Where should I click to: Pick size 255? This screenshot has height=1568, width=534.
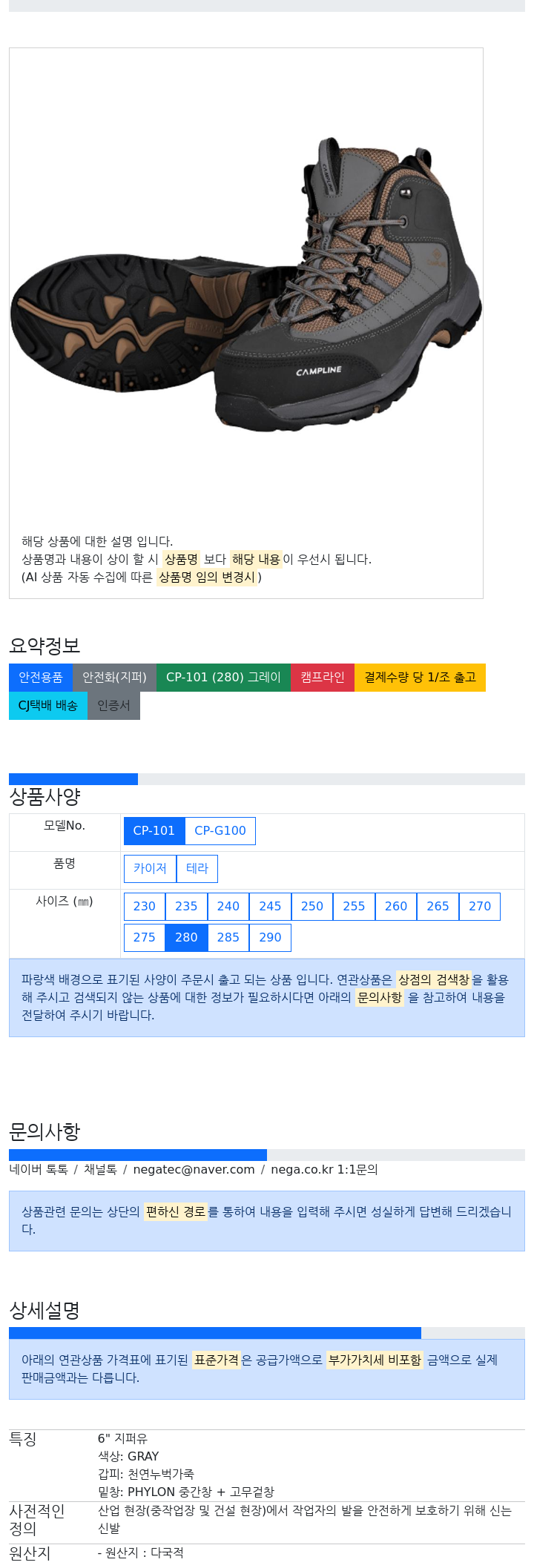click(354, 907)
